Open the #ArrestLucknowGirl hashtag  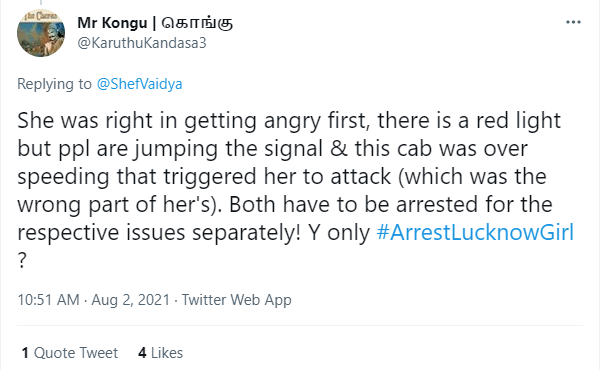[x=475, y=232]
